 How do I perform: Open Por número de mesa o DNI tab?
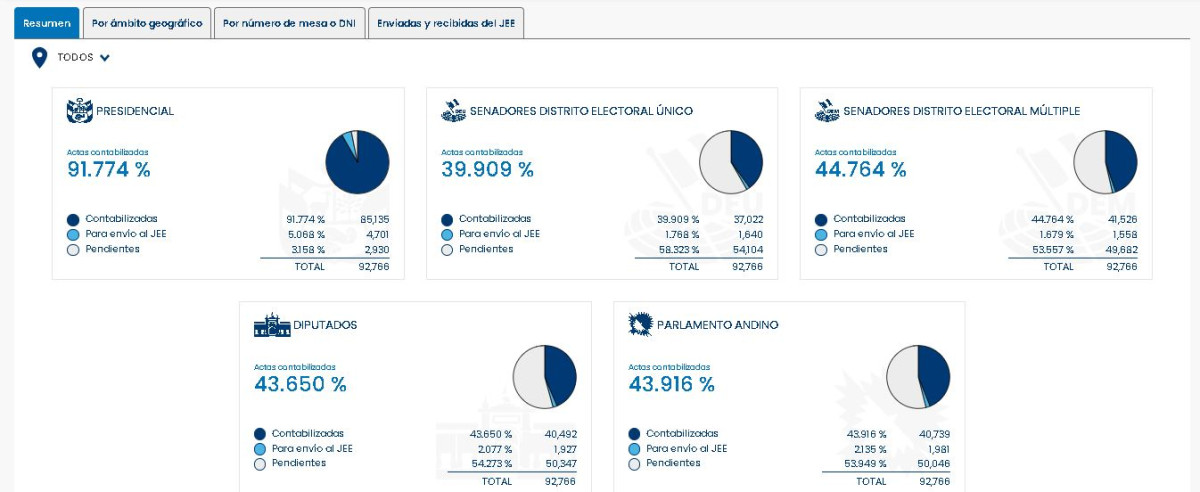[x=289, y=23]
